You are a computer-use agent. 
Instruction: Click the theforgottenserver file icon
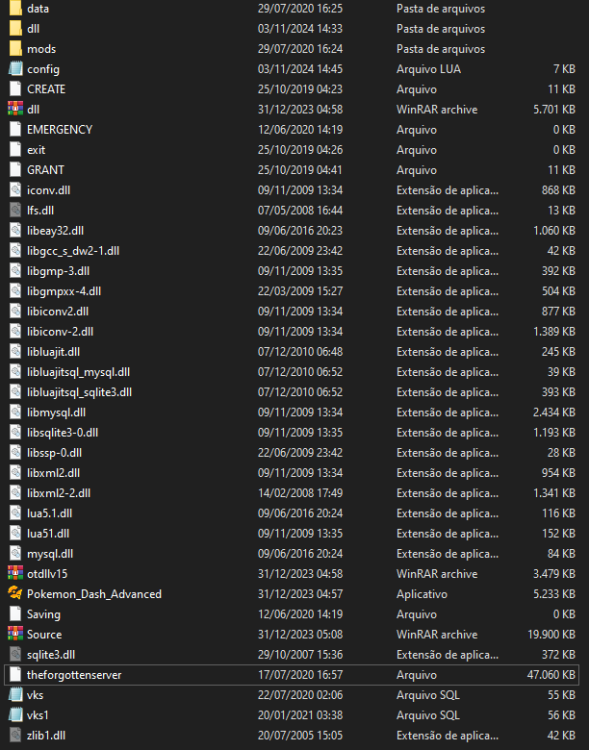coord(15,675)
